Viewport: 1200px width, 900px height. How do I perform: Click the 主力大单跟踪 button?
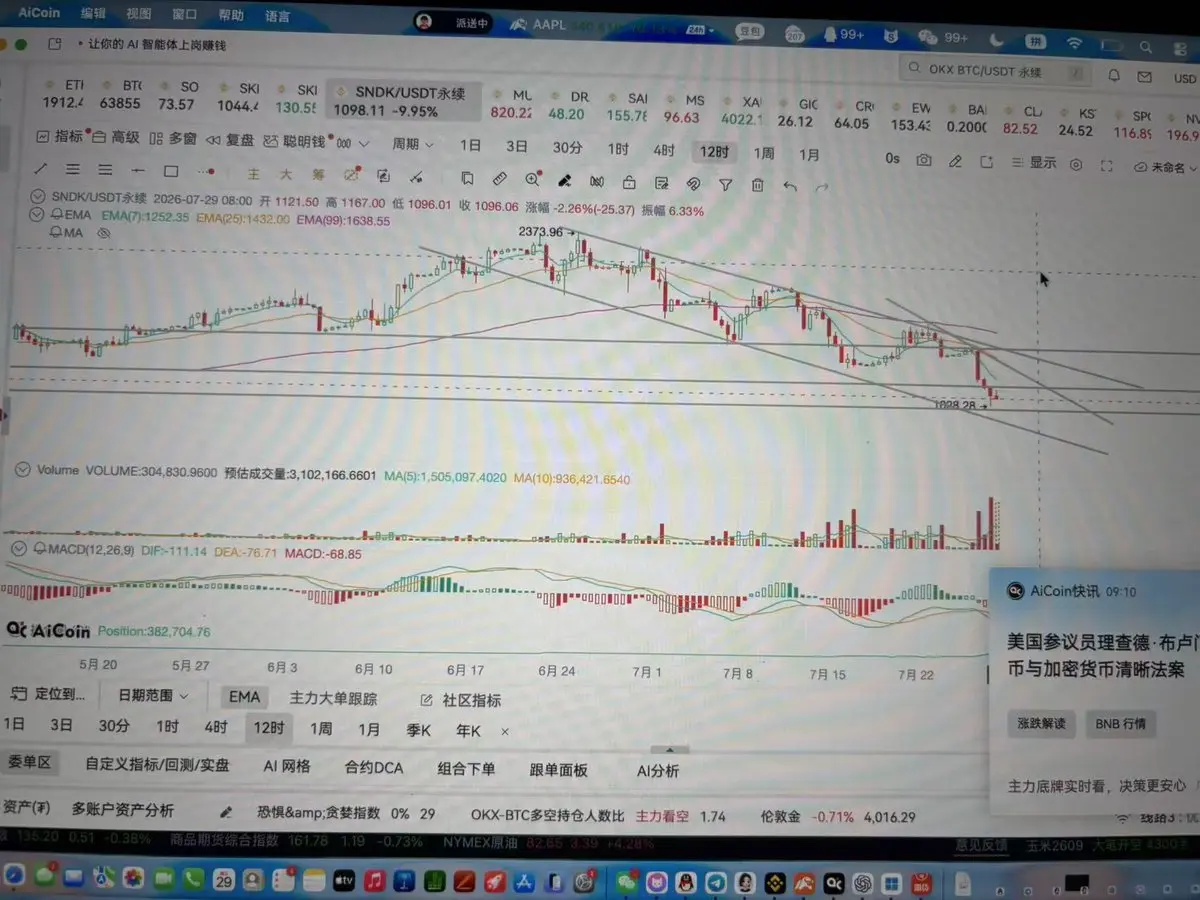(x=333, y=698)
